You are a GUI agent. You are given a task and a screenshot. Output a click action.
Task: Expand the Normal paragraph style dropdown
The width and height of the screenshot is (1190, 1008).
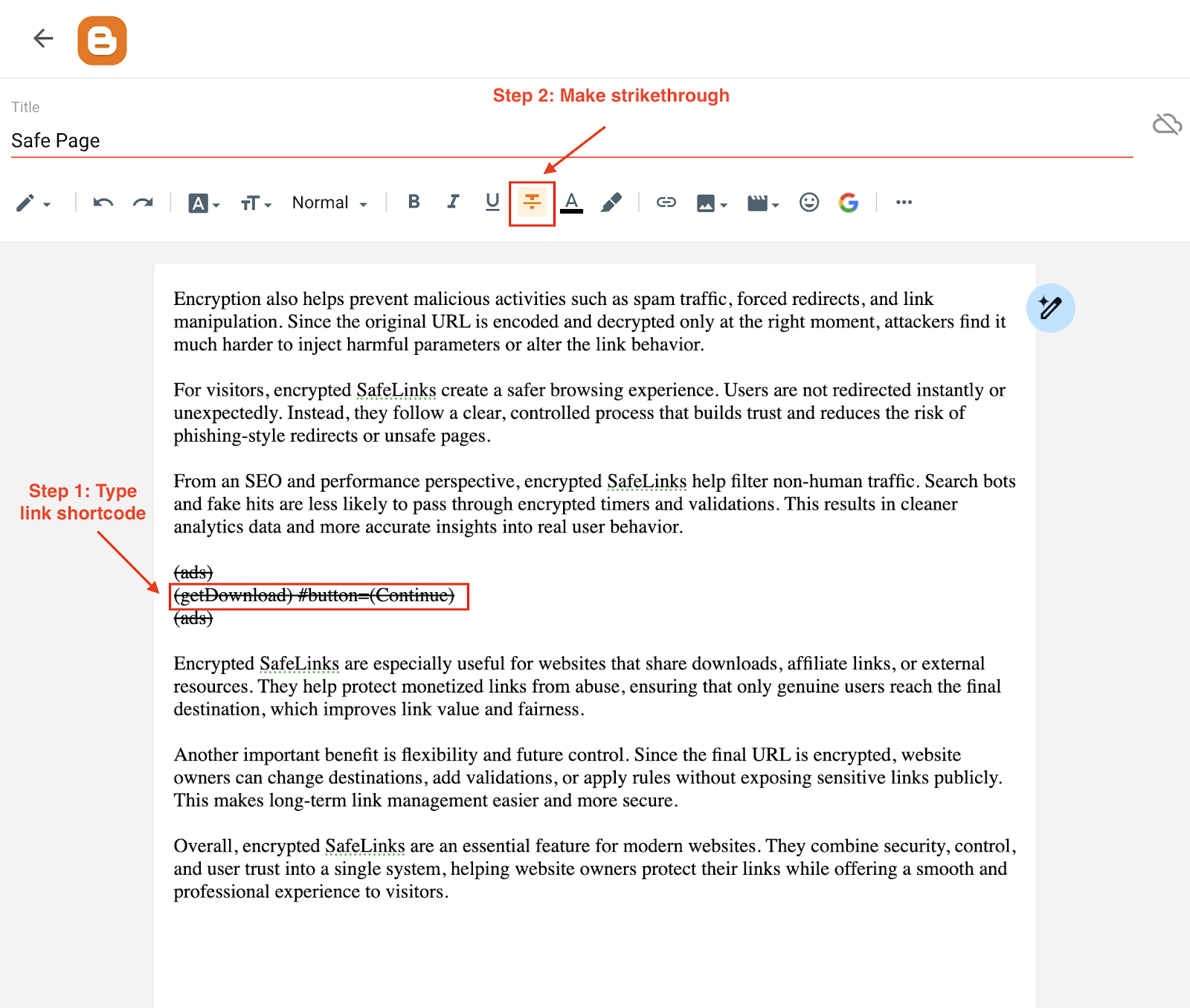(x=329, y=202)
